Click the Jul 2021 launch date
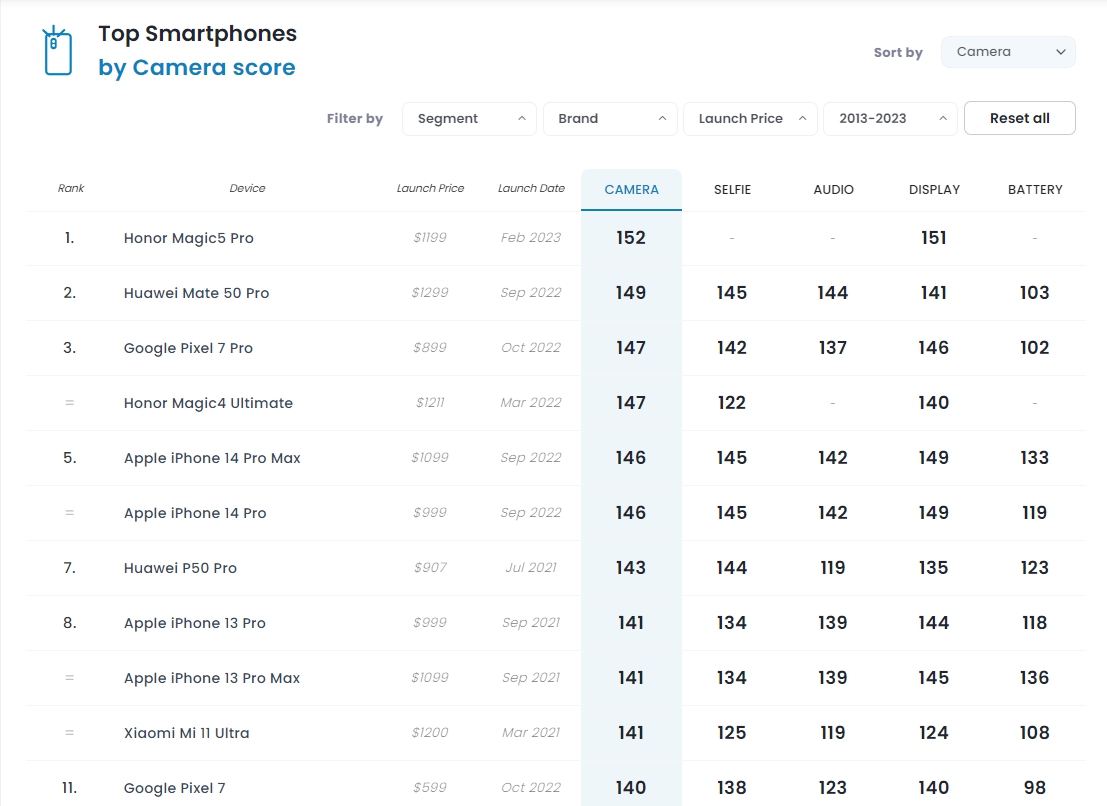 [x=531, y=568]
